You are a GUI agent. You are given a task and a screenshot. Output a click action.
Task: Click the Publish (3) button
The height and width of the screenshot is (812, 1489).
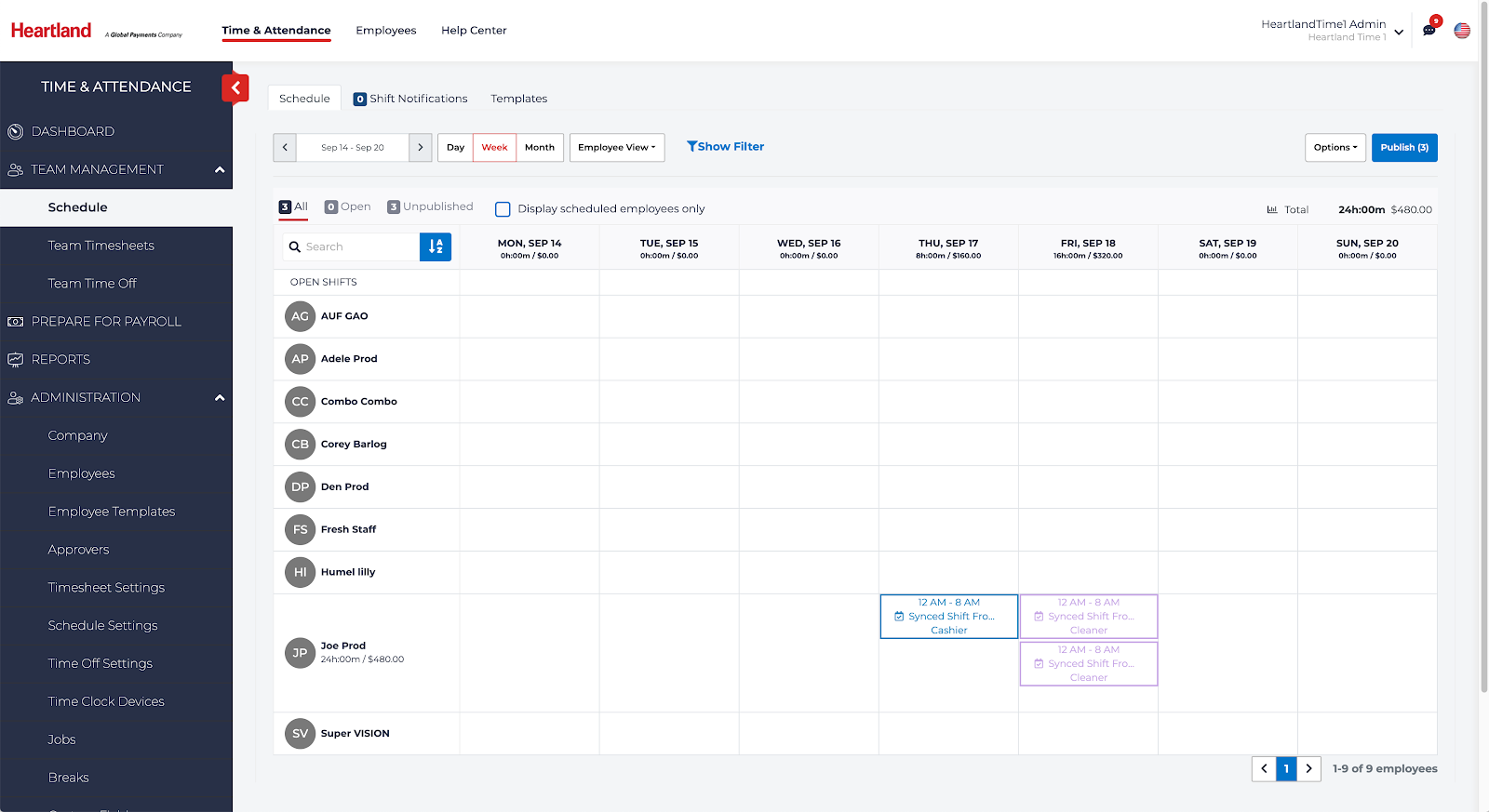click(1403, 148)
